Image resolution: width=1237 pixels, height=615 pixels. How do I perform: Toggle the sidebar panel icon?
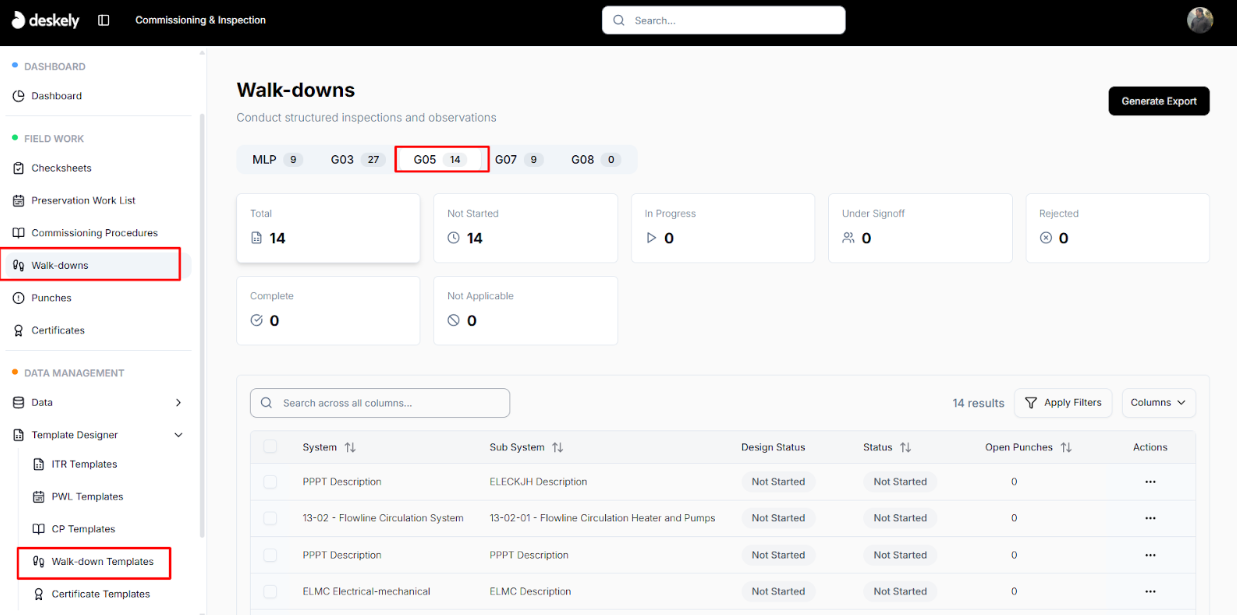(x=103, y=20)
